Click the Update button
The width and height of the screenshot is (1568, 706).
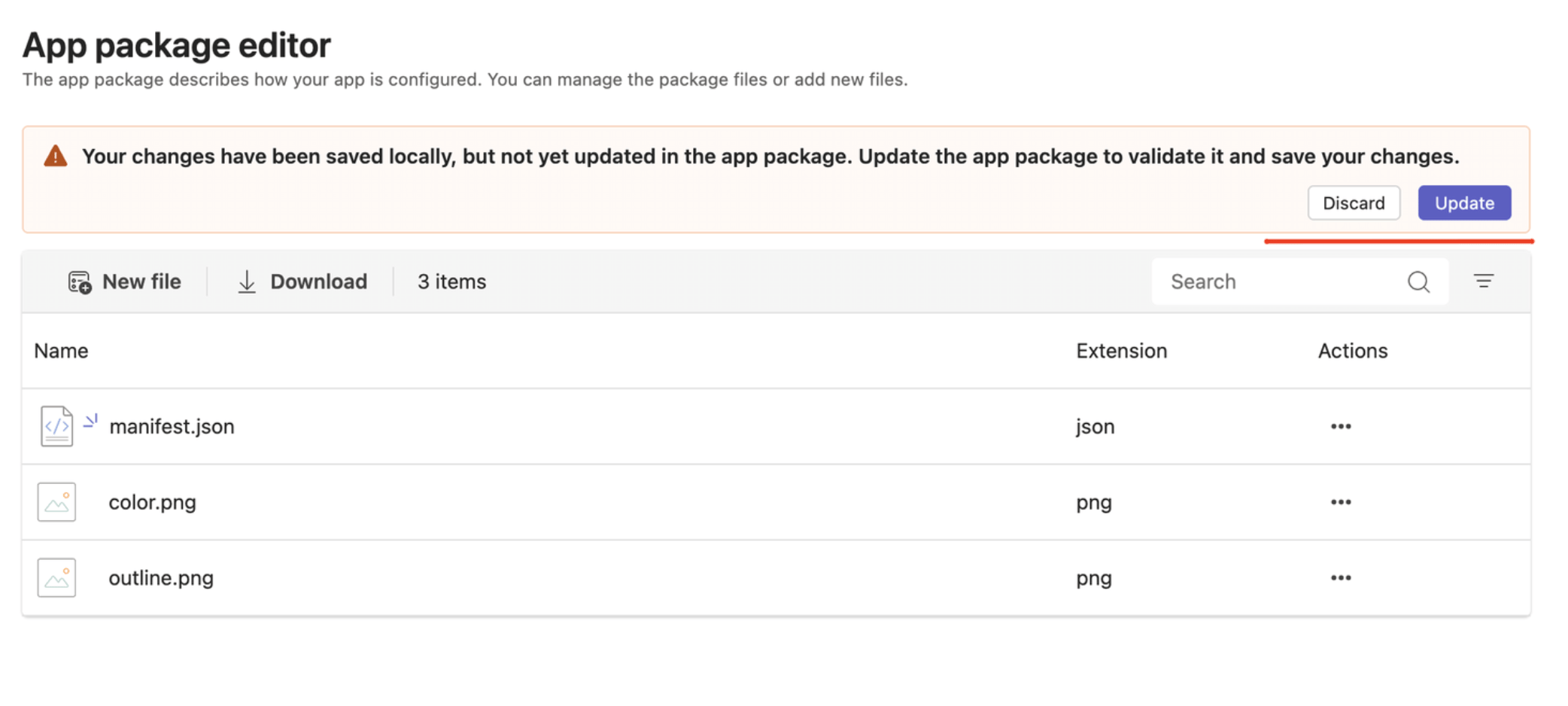pos(1464,203)
